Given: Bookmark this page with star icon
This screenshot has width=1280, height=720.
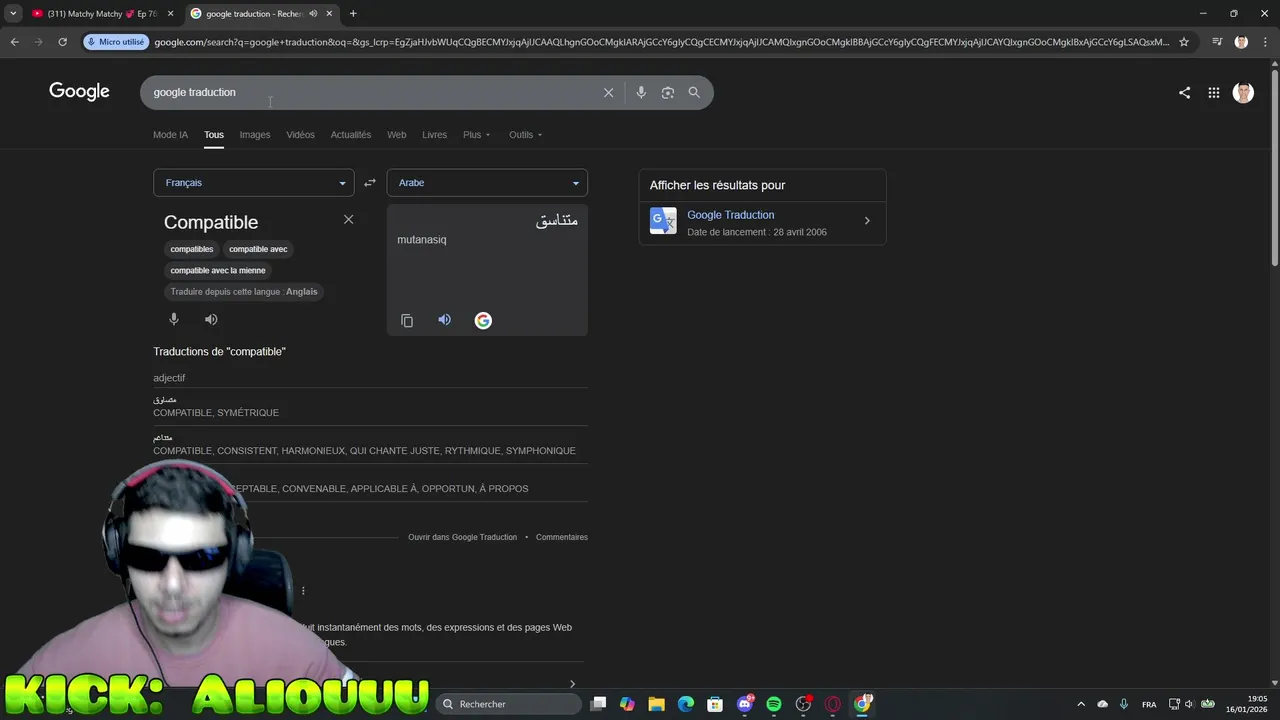Looking at the screenshot, I should pos(1184,42).
